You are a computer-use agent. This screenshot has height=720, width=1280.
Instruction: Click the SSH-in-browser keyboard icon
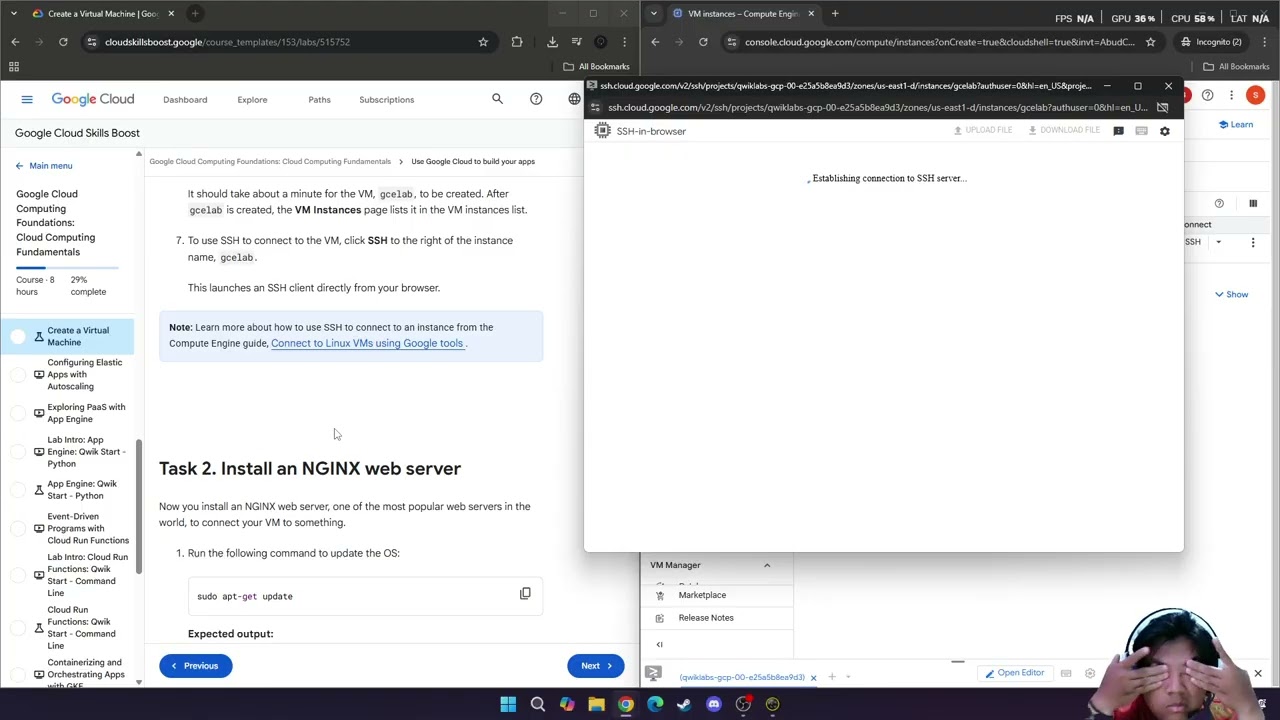1141,131
